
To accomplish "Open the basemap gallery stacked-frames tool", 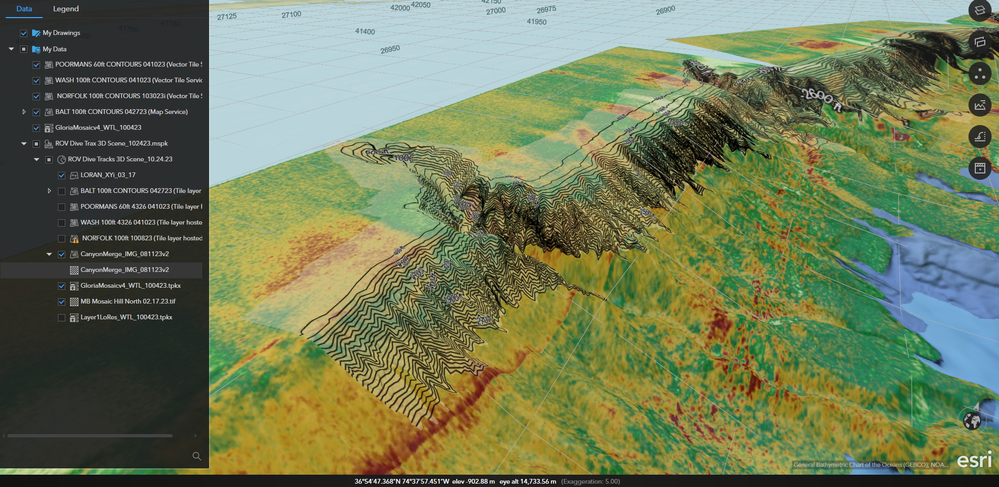I will pyautogui.click(x=978, y=42).
